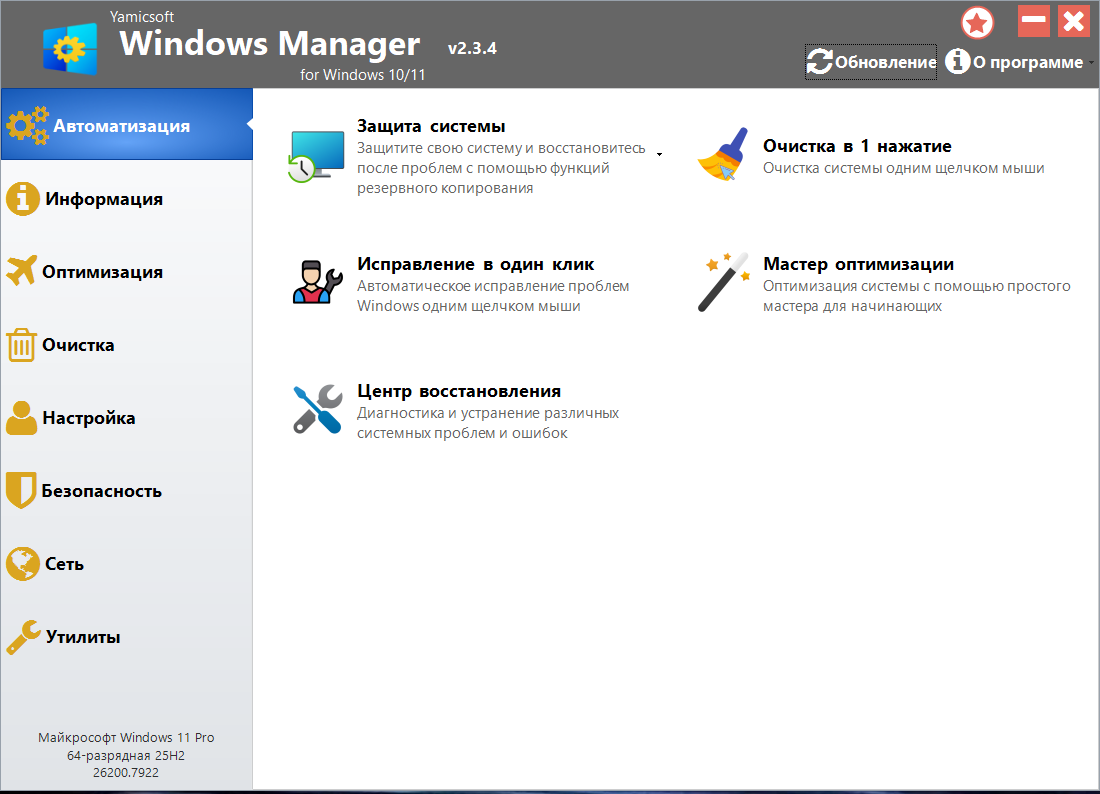Open the Центр восстановления link
Image resolution: width=1100 pixels, height=794 pixels.
click(459, 391)
